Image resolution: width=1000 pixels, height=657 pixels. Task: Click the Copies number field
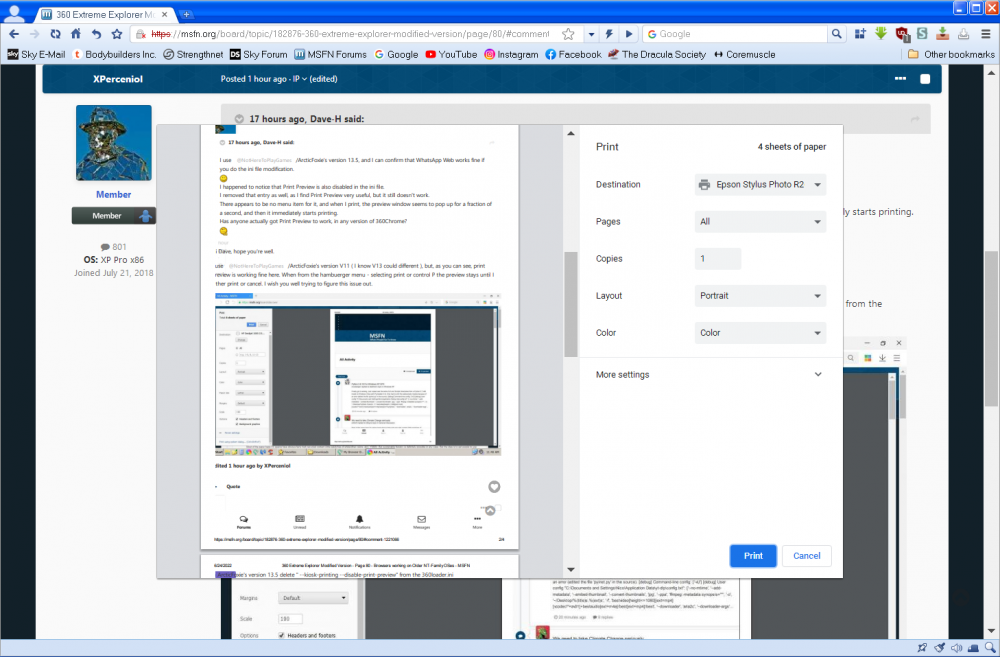(717, 259)
